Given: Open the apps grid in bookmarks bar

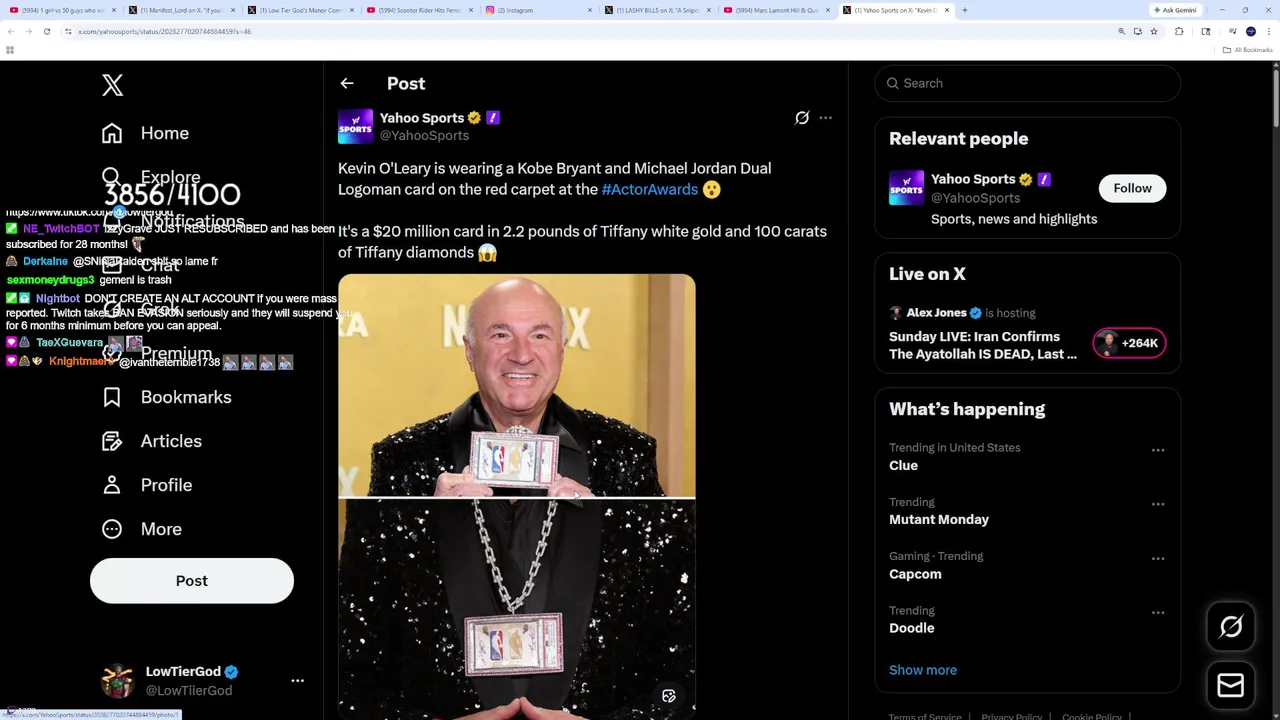Looking at the screenshot, I should 10,50.
